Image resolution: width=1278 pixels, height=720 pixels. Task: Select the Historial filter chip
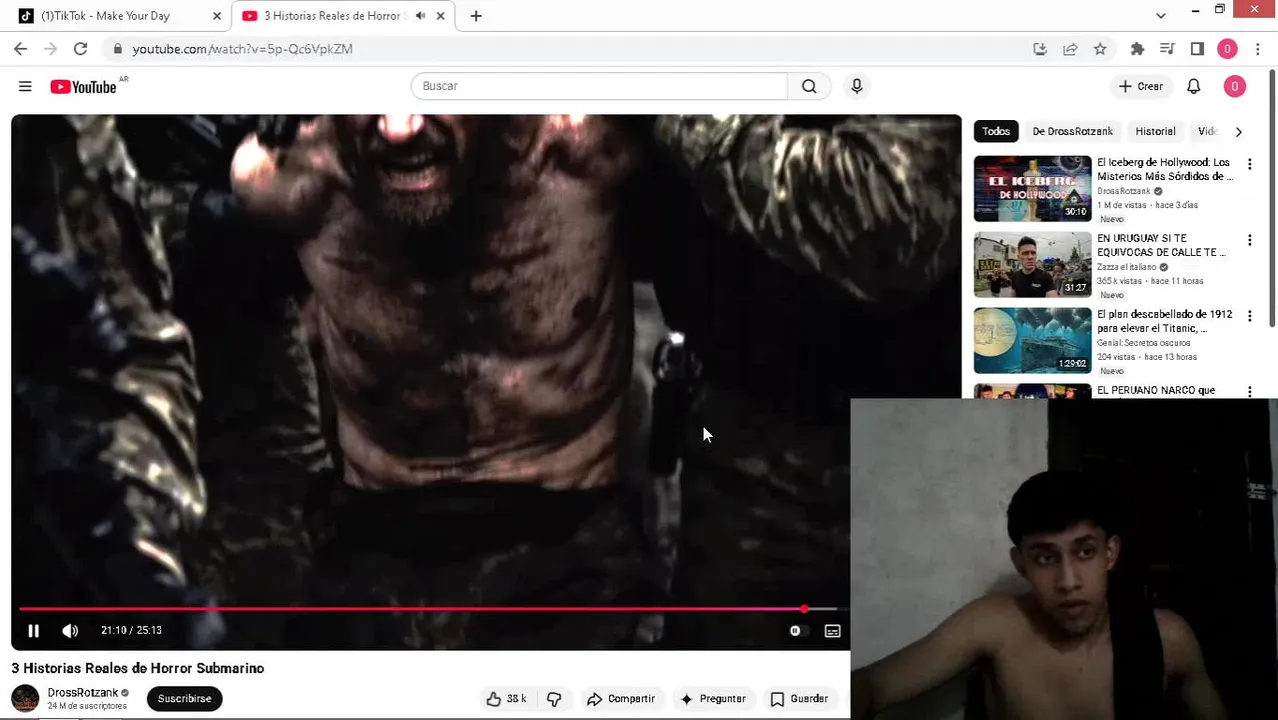click(1155, 131)
